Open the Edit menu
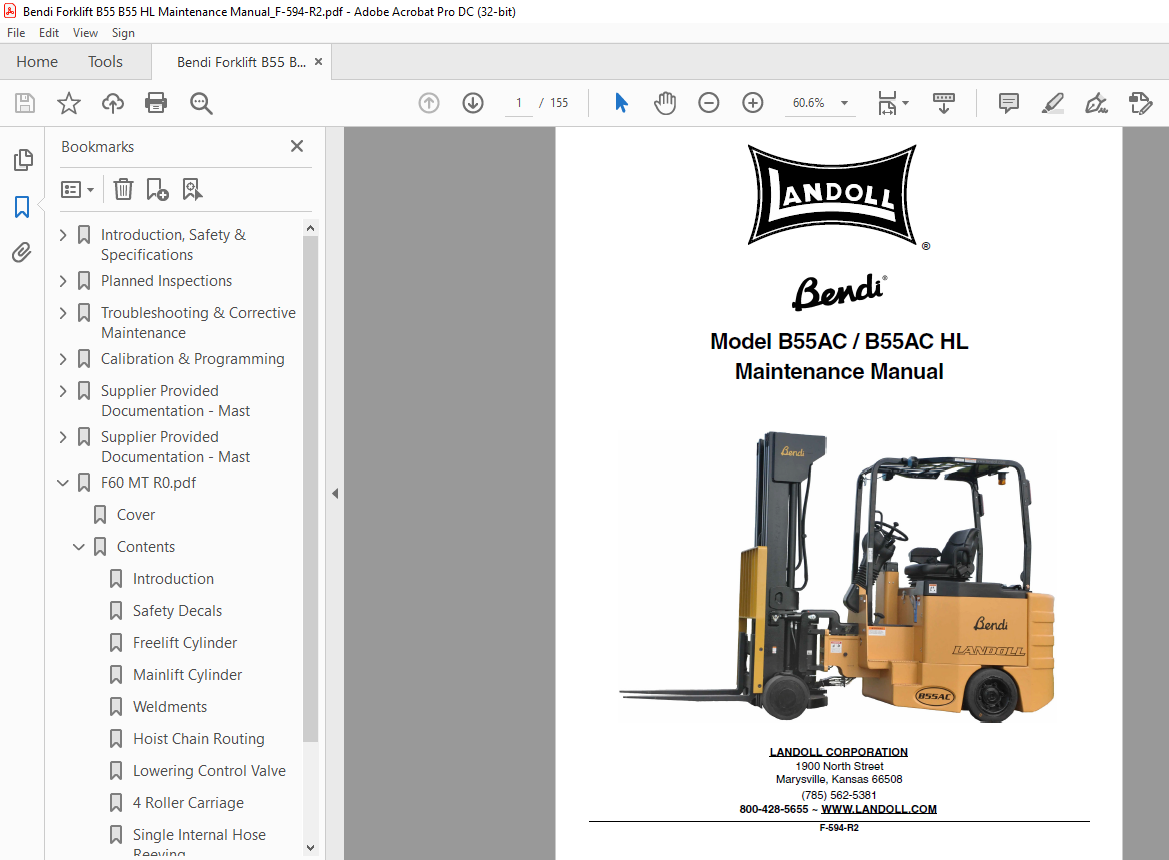Image resolution: width=1169 pixels, height=860 pixels. 49,33
